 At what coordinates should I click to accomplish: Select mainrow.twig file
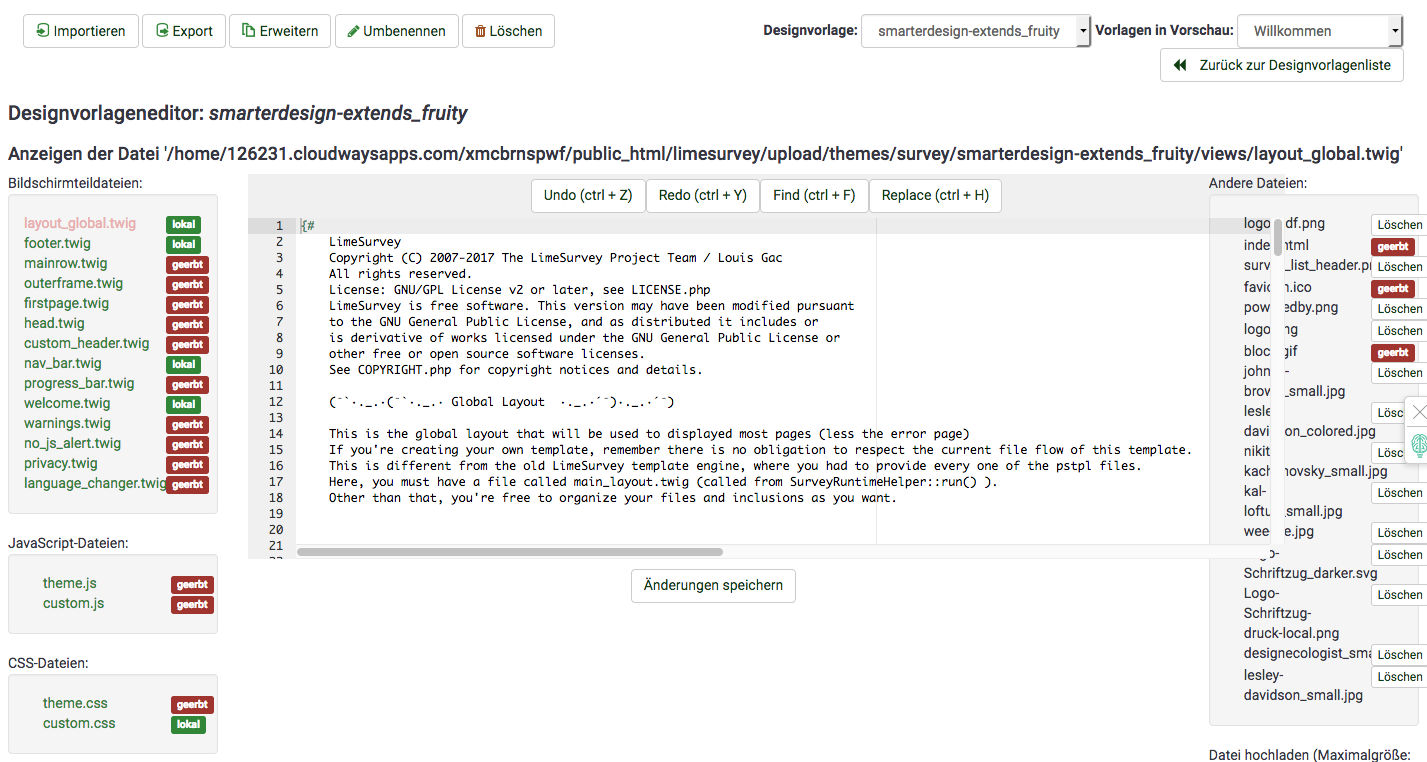point(66,264)
